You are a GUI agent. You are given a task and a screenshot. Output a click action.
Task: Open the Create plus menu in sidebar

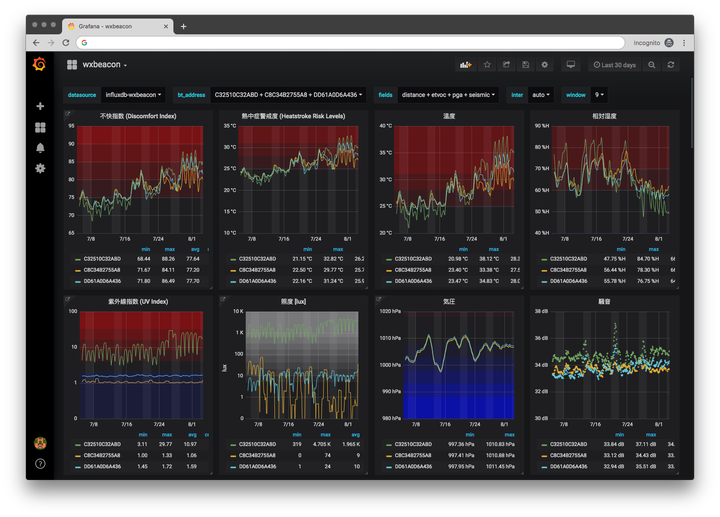pos(40,106)
